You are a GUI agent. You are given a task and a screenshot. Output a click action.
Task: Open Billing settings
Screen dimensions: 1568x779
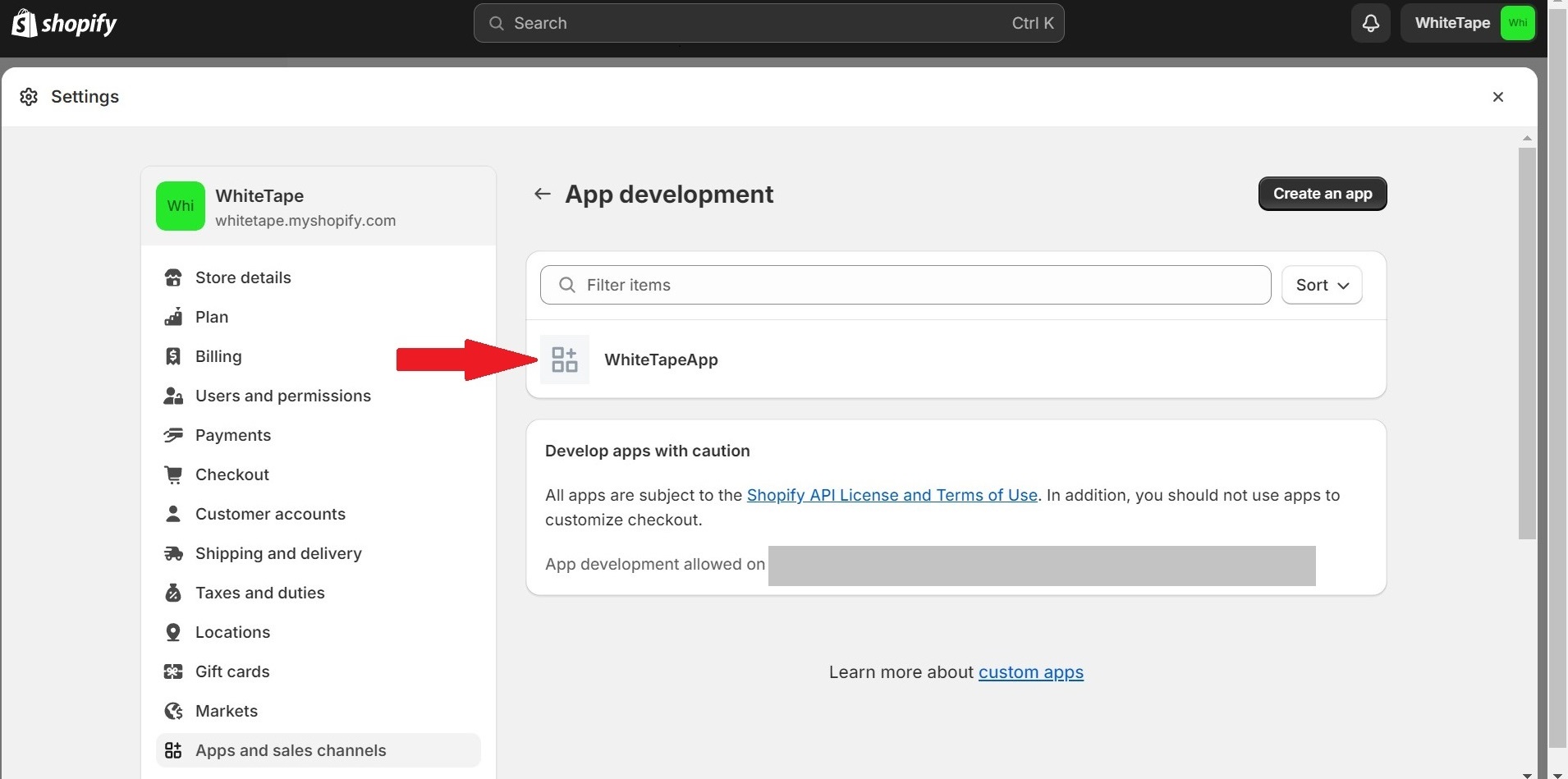pyautogui.click(x=318, y=356)
